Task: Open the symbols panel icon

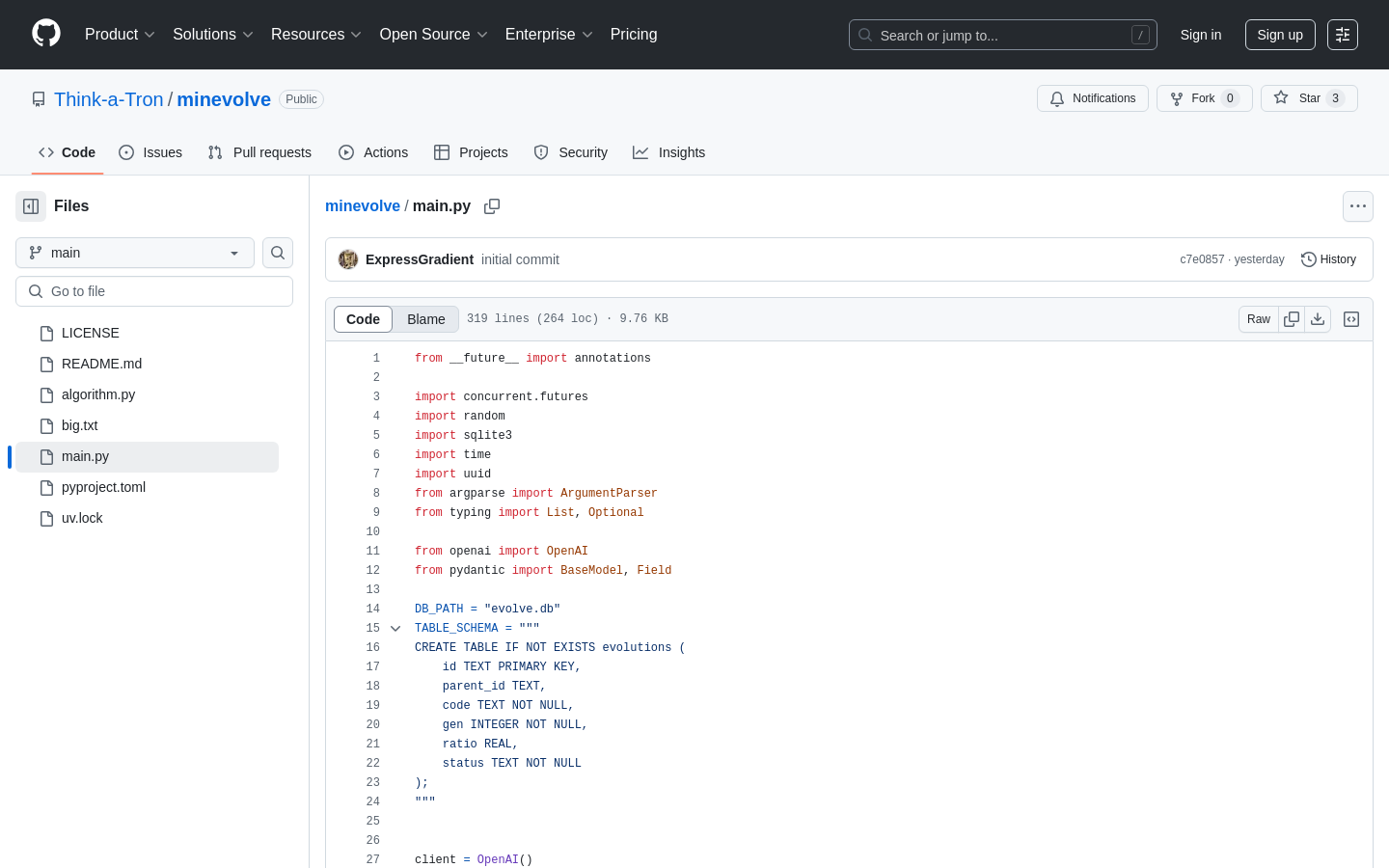Action: [x=1351, y=319]
